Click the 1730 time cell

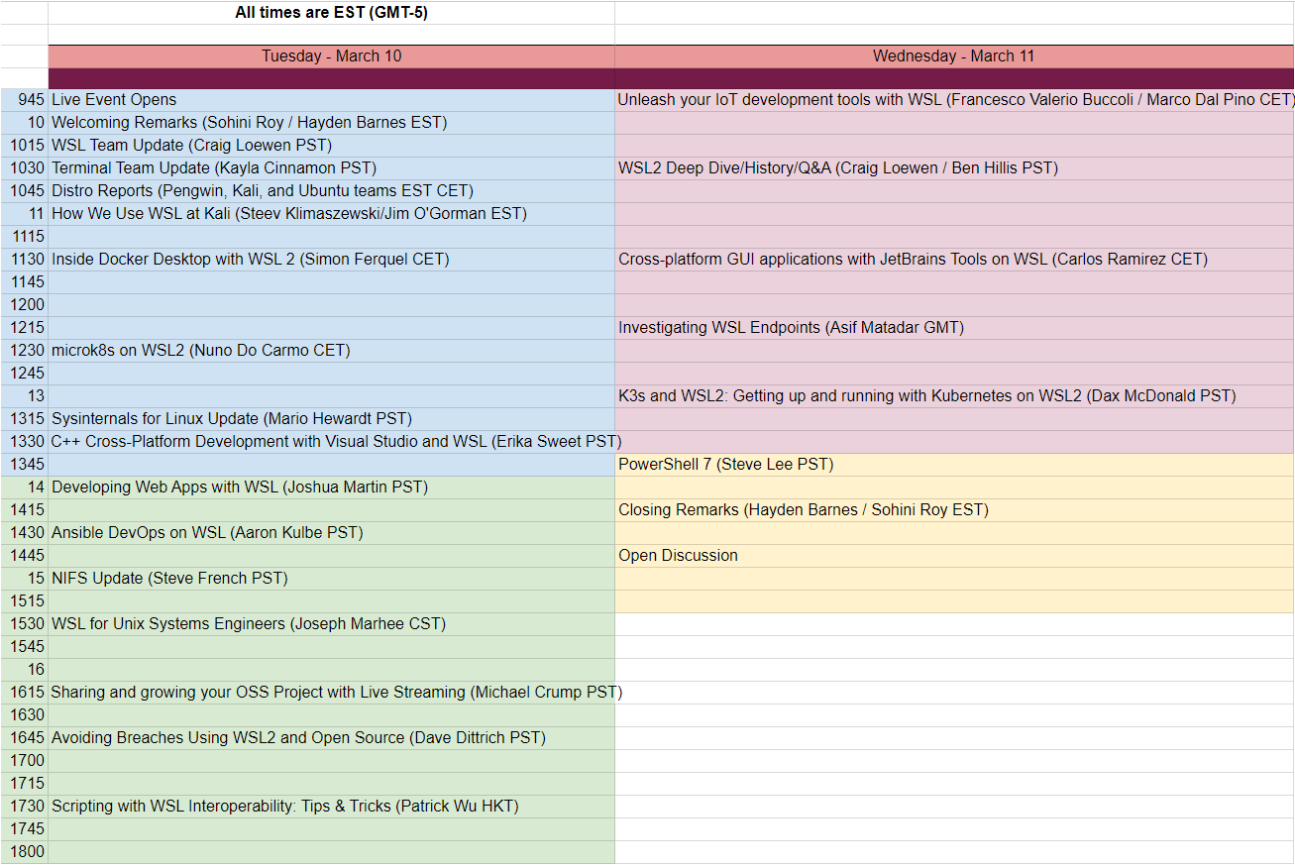point(24,806)
